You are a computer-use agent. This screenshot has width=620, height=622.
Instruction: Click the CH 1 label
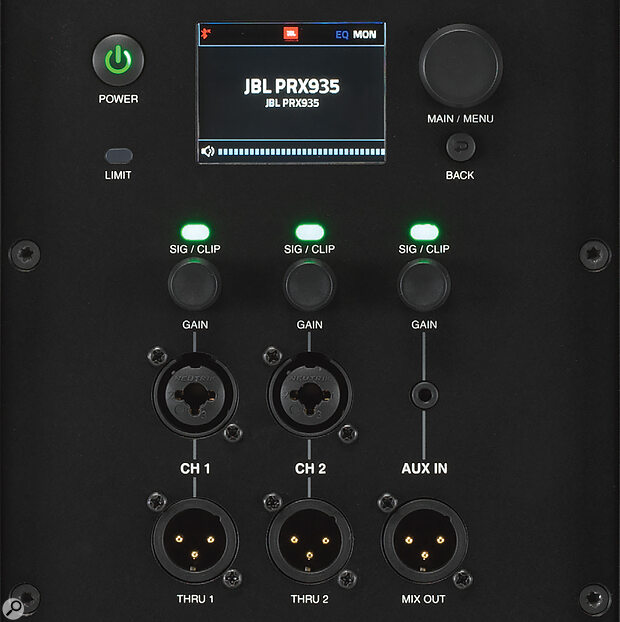click(195, 468)
